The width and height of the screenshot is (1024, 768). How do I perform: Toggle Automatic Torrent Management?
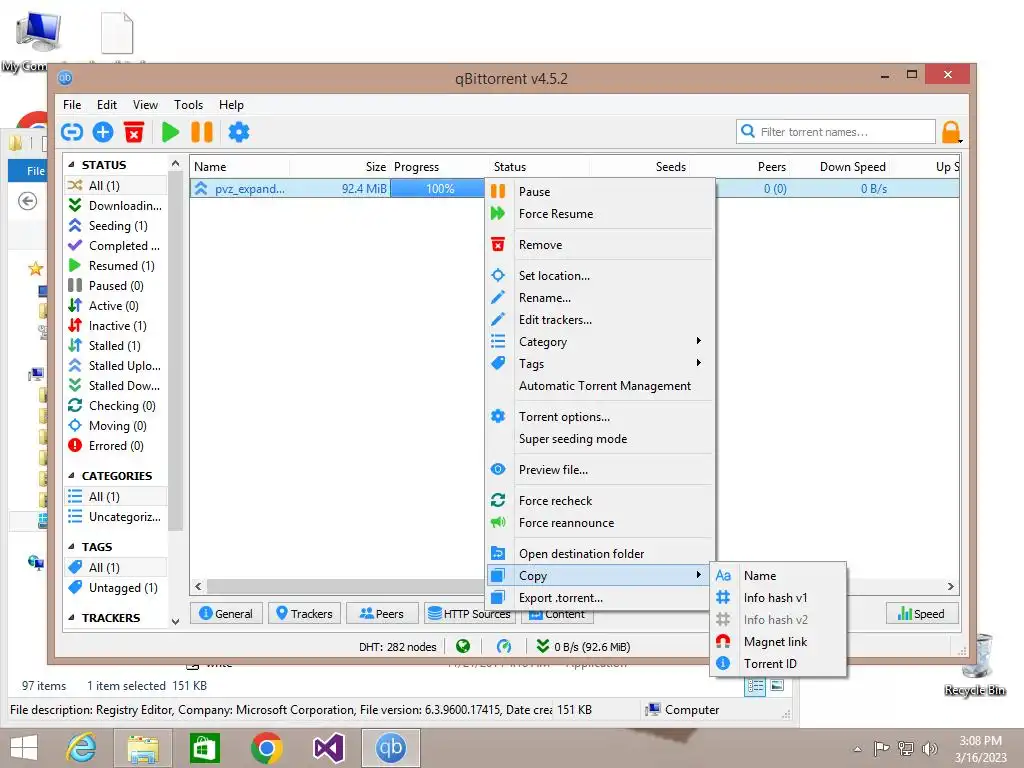(x=601, y=386)
